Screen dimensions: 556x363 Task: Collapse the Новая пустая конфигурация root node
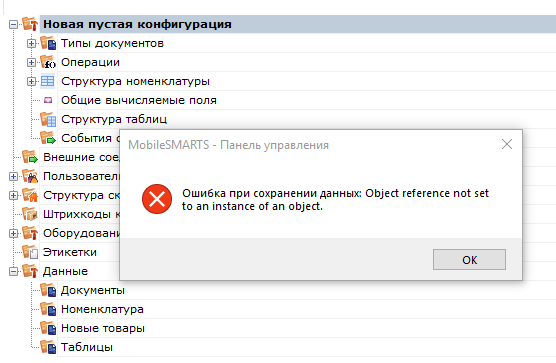point(13,24)
